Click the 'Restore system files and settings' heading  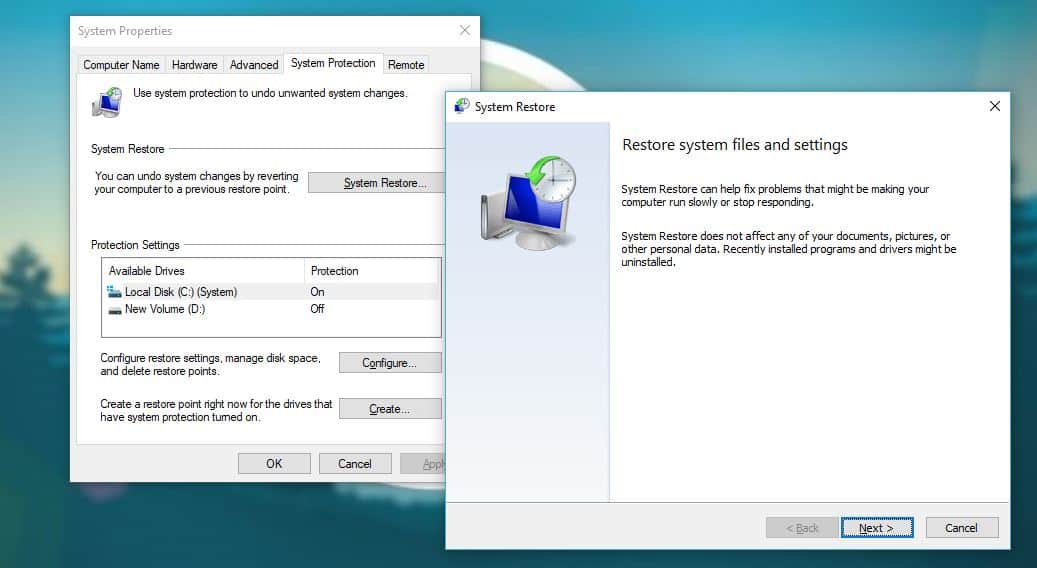(735, 145)
